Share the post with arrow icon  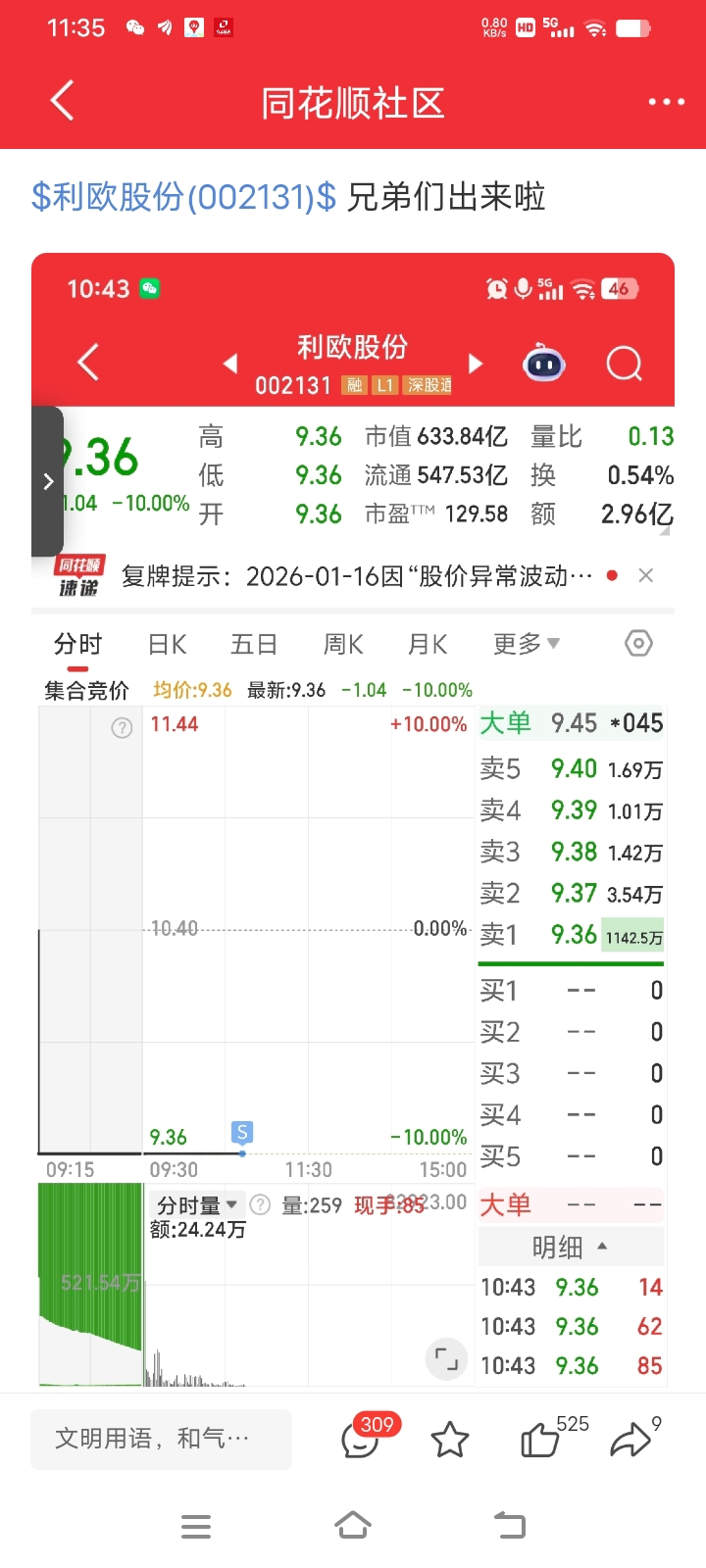(x=634, y=1438)
